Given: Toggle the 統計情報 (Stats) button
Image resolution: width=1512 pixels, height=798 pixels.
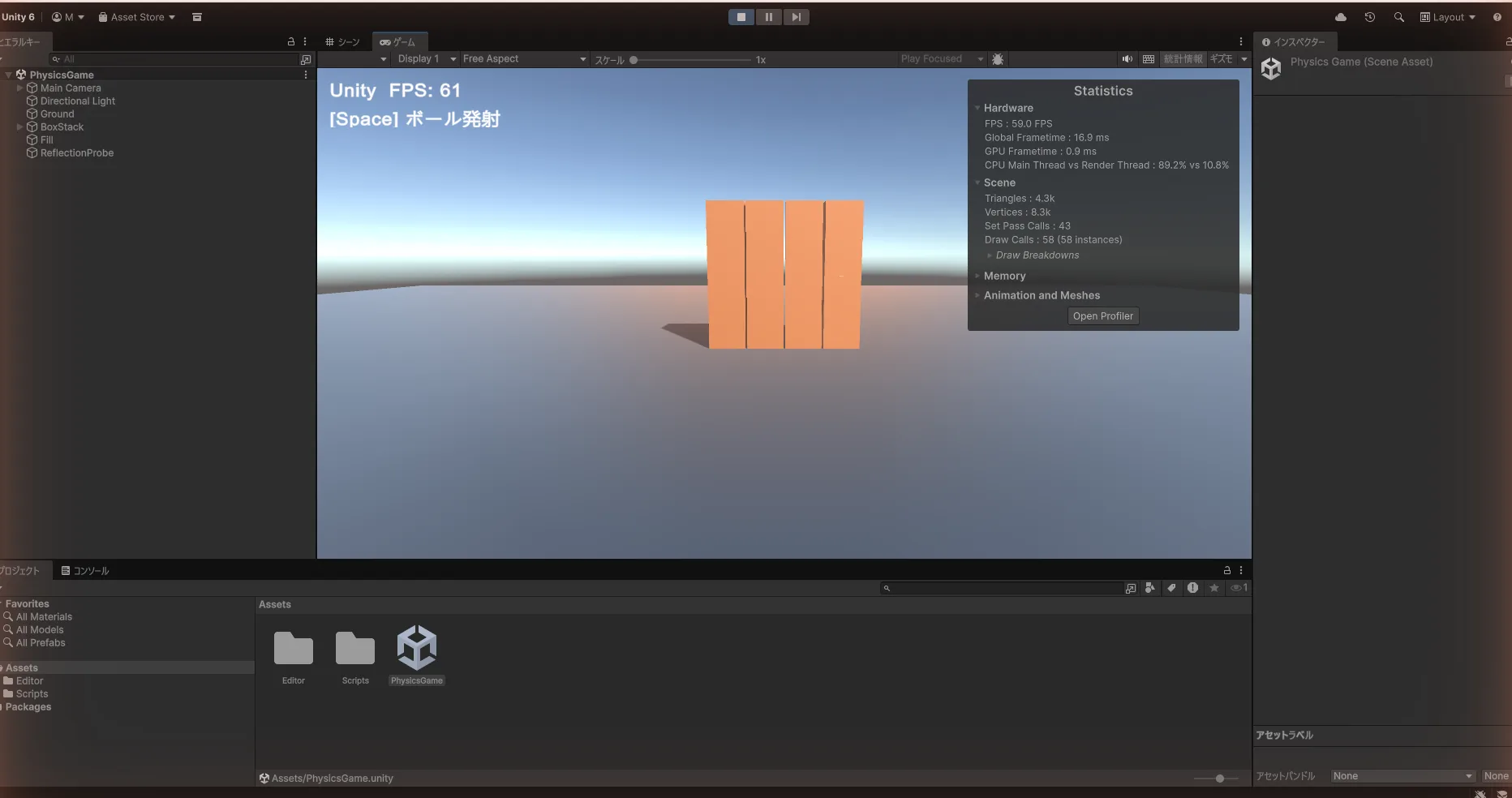Looking at the screenshot, I should 1183,59.
